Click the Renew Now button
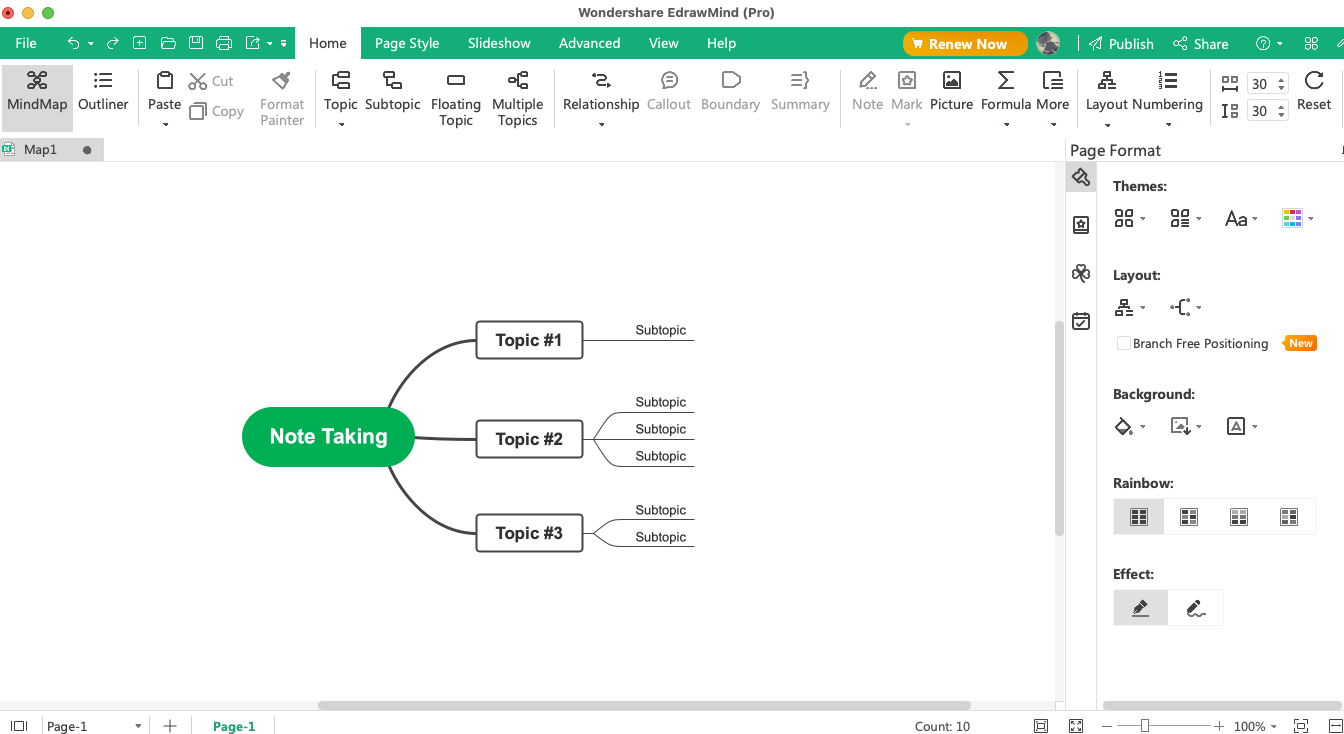The height and width of the screenshot is (734, 1344). pos(965,44)
